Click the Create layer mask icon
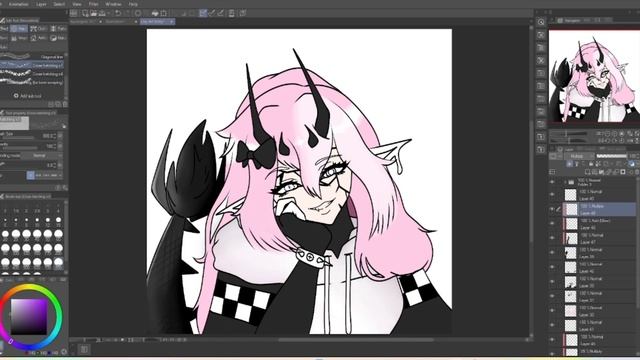The height and width of the screenshot is (360, 640). point(623,172)
